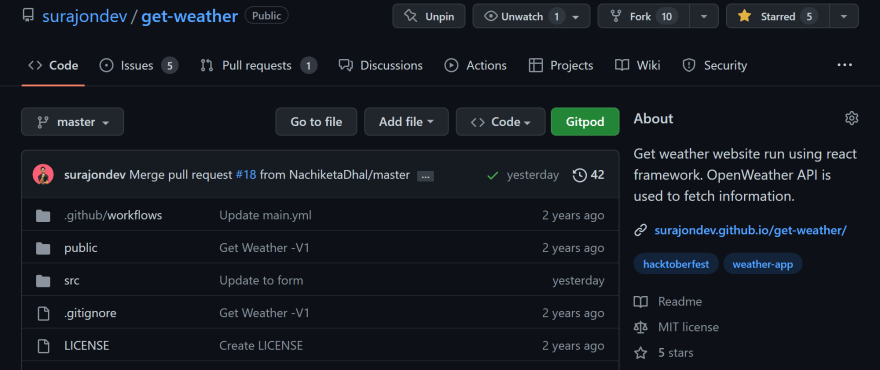
Task: Open the latest commit dated yesterday
Action: click(533, 175)
